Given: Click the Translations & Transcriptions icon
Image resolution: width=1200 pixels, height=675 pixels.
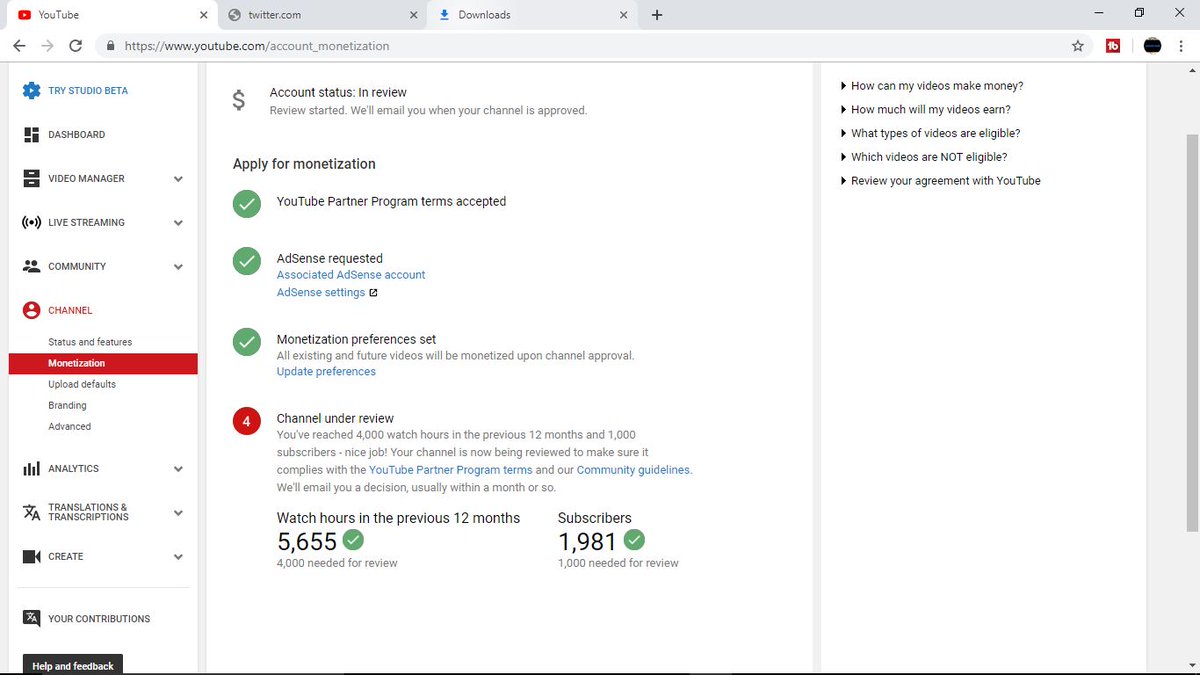Looking at the screenshot, I should [x=31, y=512].
